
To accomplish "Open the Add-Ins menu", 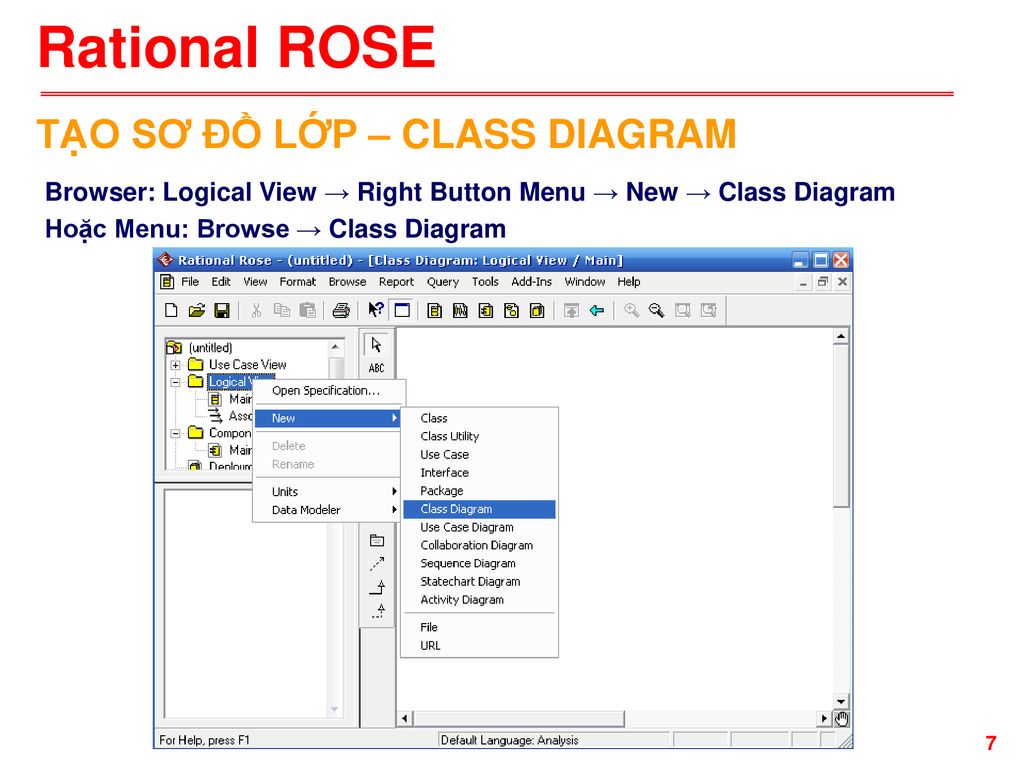I will 532,282.
